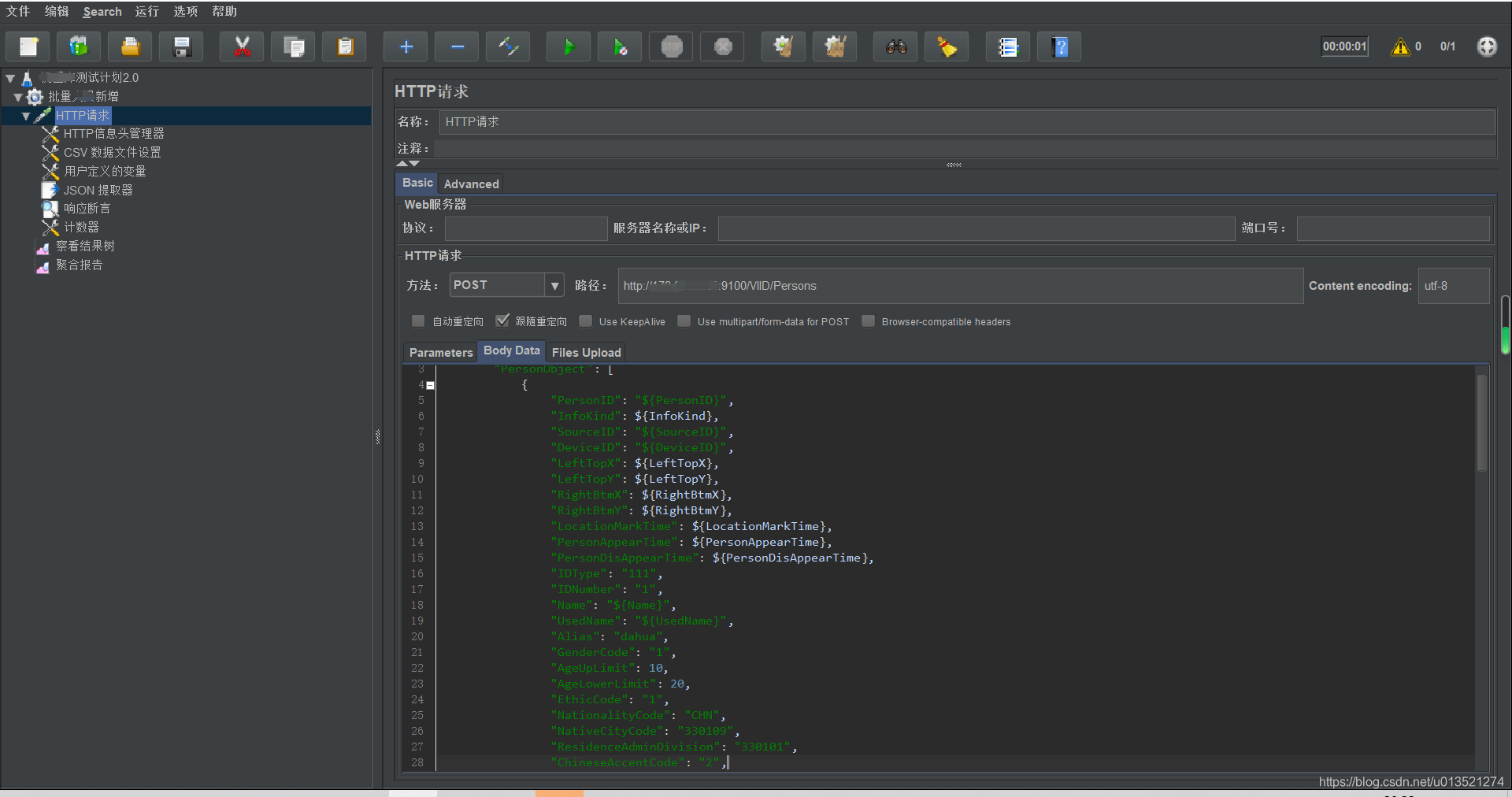
Task: Click the Search binoculars icon
Action: pyautogui.click(x=895, y=47)
